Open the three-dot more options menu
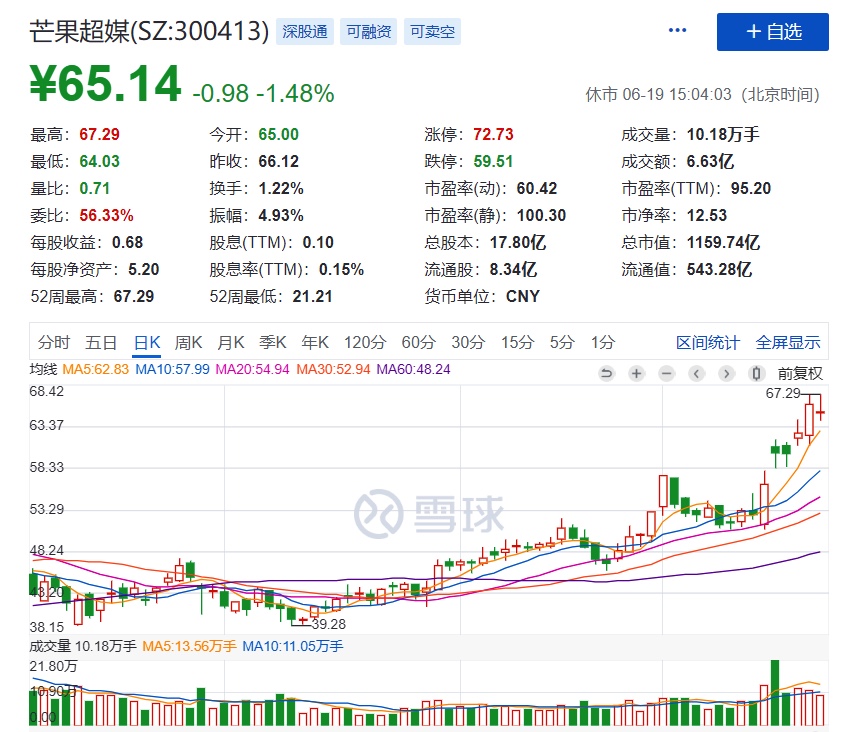This screenshot has width=851, height=732. pos(678,31)
